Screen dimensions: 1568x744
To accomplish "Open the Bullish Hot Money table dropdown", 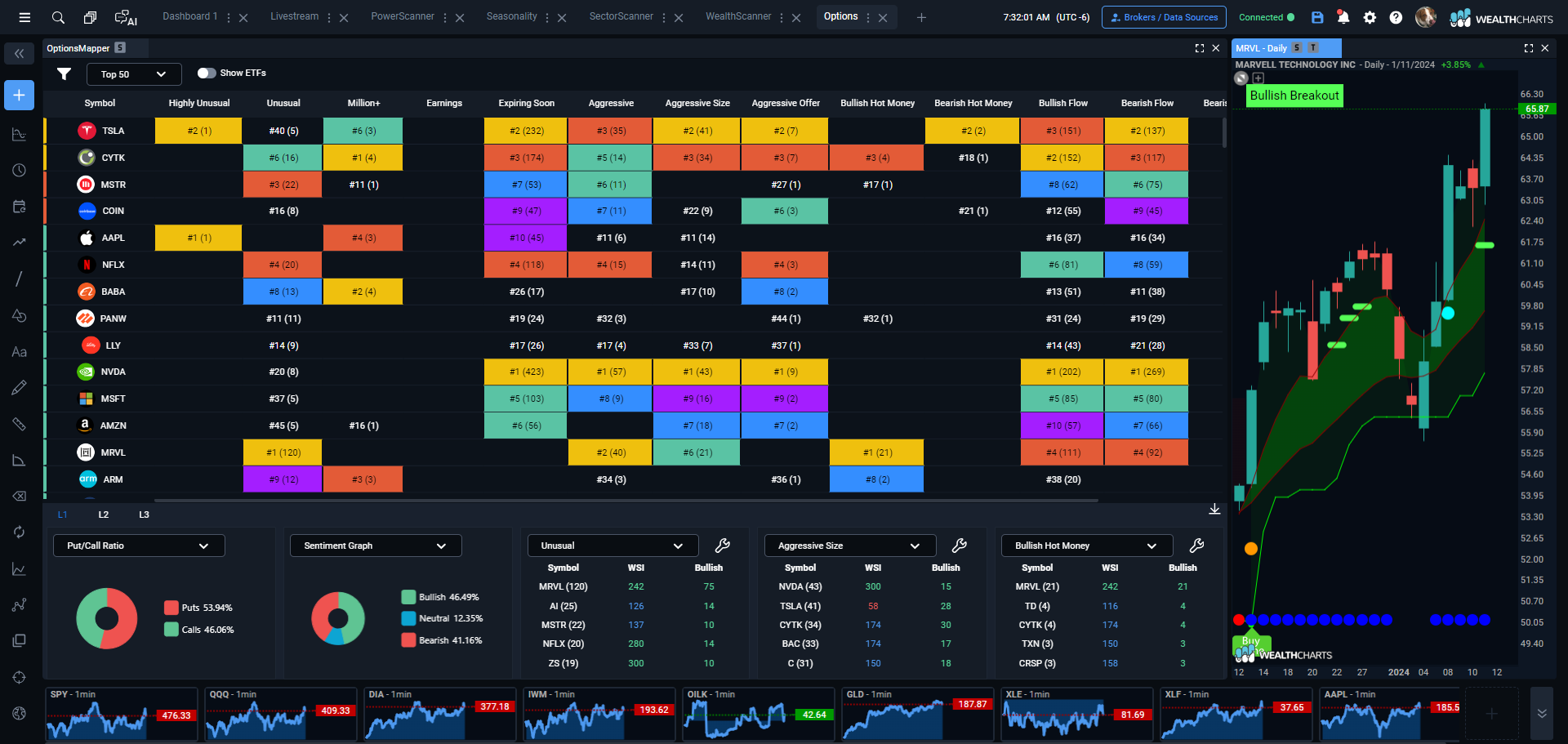I will [1086, 546].
